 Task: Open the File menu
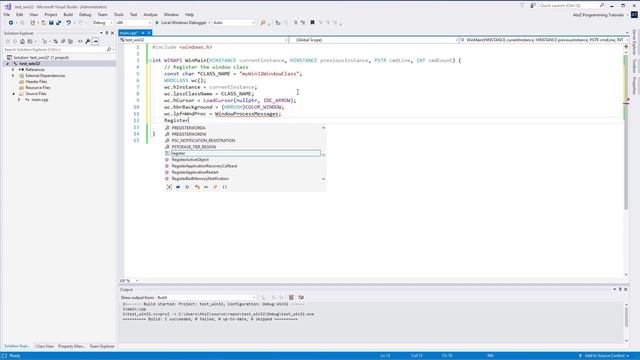pyautogui.click(x=7, y=15)
